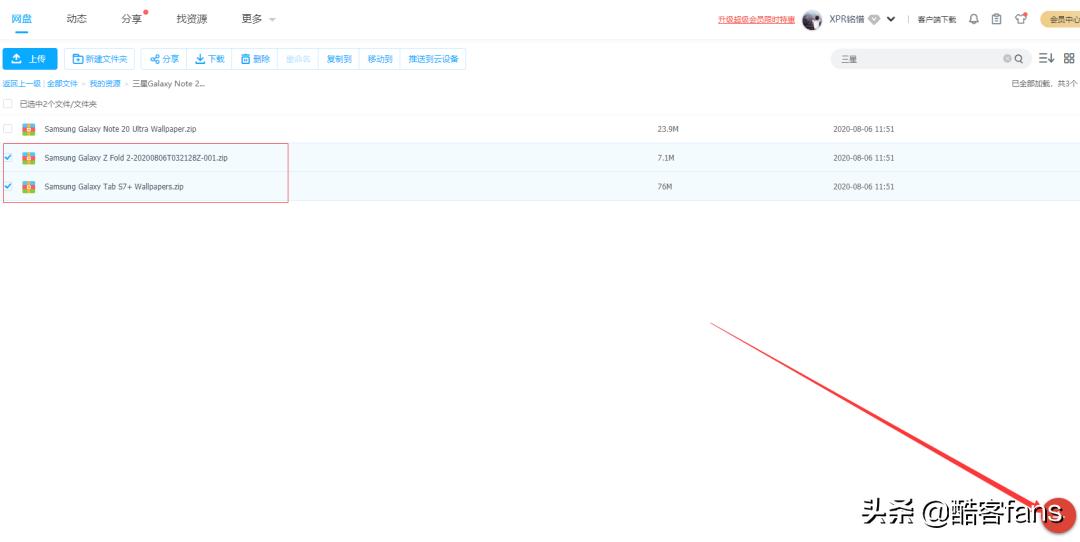
Task: Click 返回上一级 to go up a level
Action: pyautogui.click(x=22, y=83)
